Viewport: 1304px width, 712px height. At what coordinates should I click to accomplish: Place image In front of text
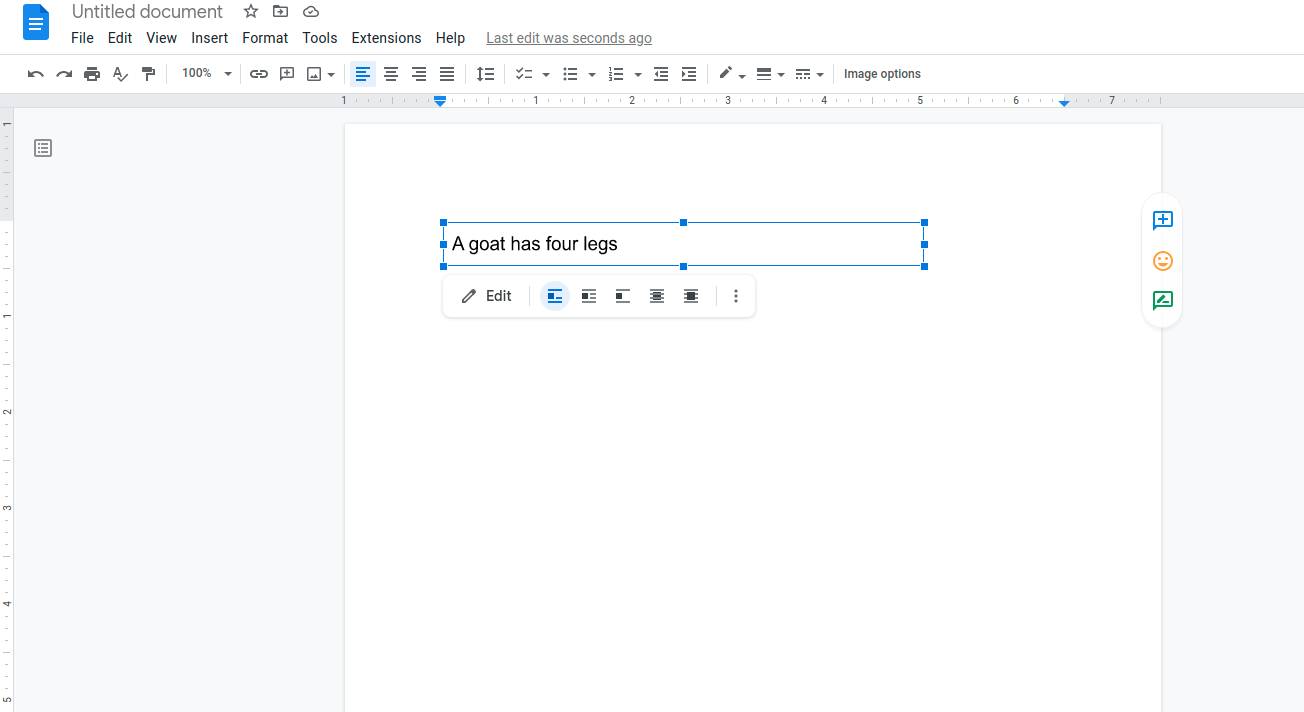(x=690, y=296)
